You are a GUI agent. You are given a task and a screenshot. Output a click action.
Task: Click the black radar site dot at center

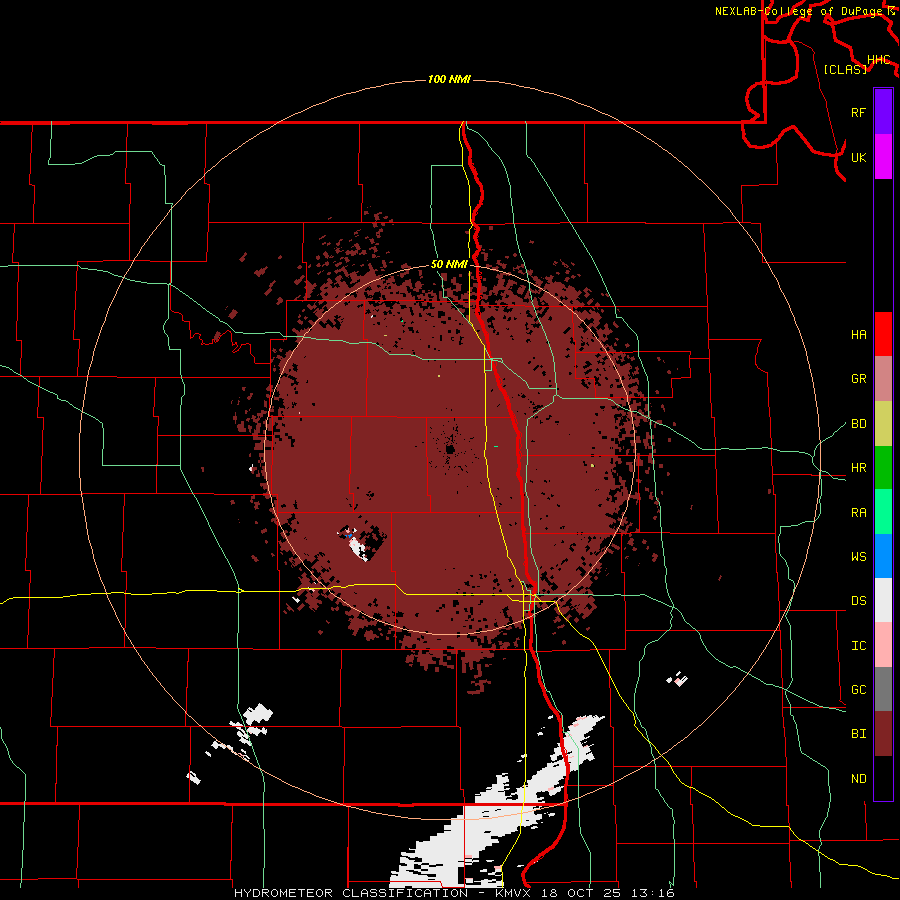(450, 449)
